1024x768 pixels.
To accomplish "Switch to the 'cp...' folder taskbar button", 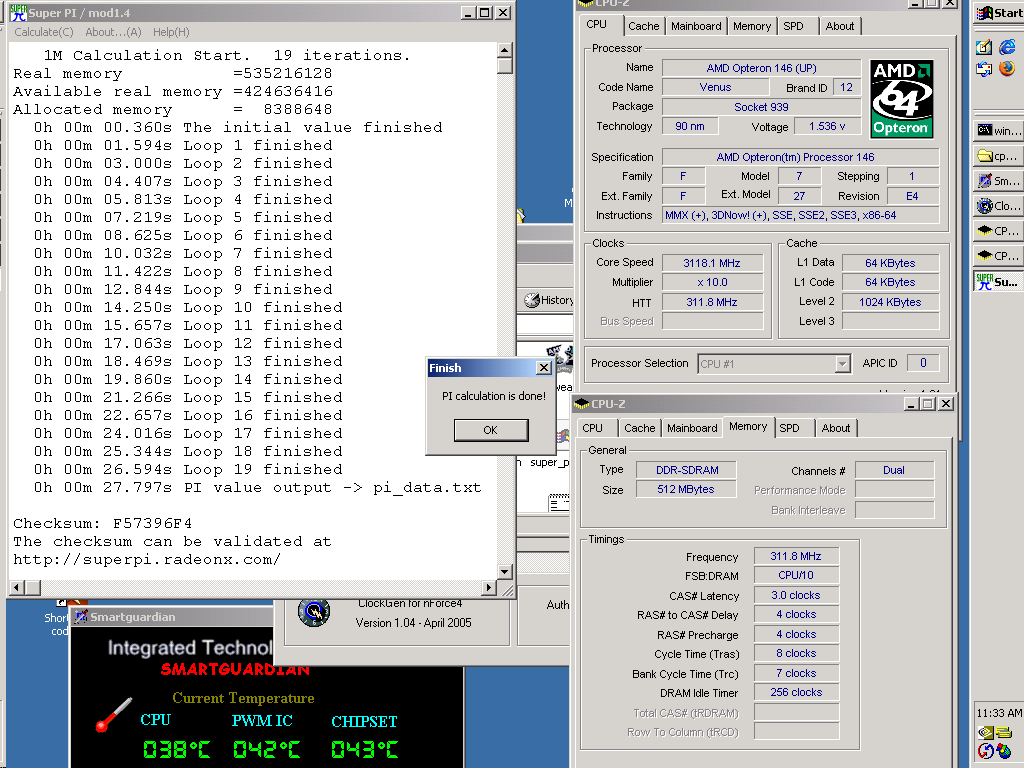I will [998, 156].
